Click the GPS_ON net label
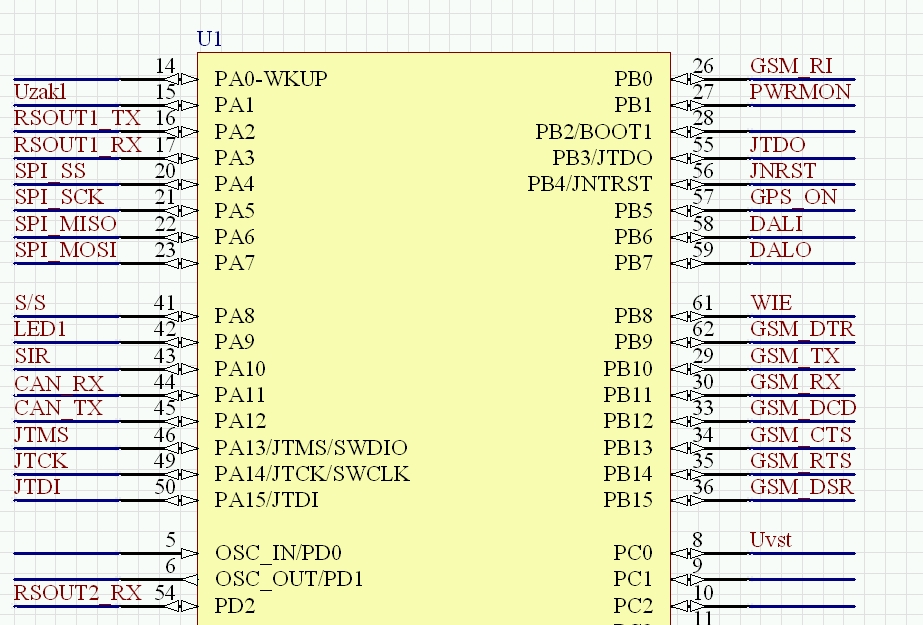Viewport: 923px width, 625px height. (x=793, y=197)
